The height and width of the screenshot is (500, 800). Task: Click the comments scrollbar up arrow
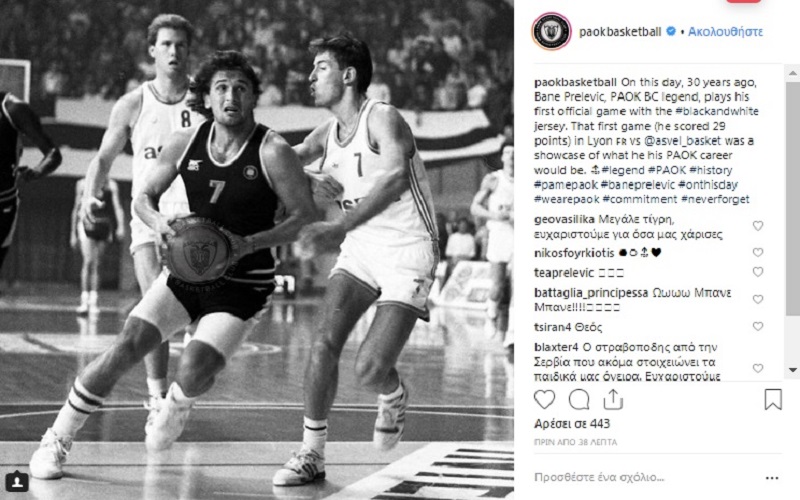click(793, 73)
